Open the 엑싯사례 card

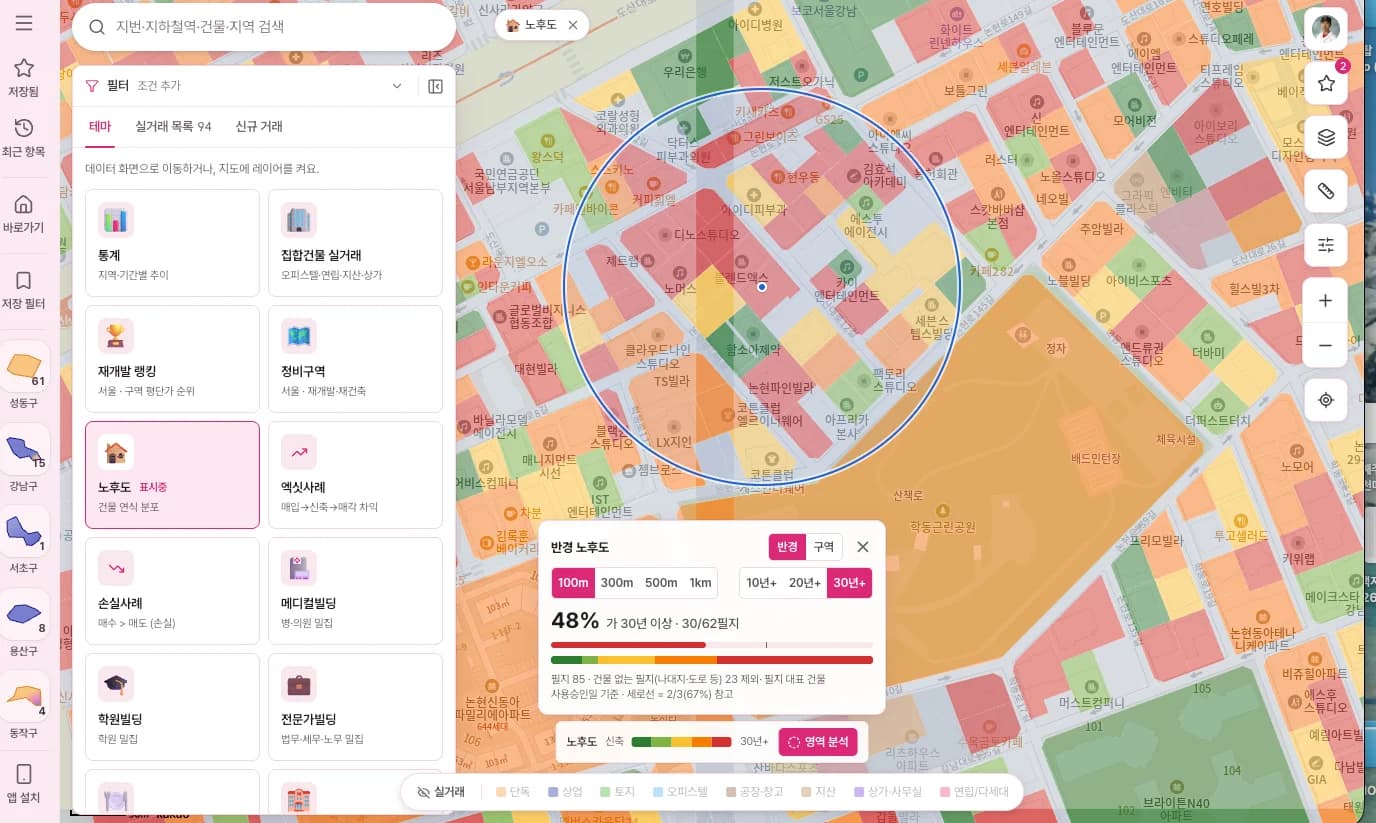pos(355,475)
